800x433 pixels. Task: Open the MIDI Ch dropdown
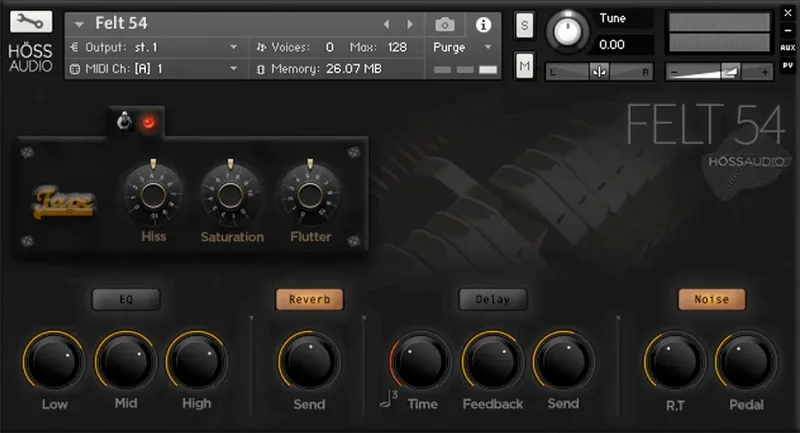[233, 68]
